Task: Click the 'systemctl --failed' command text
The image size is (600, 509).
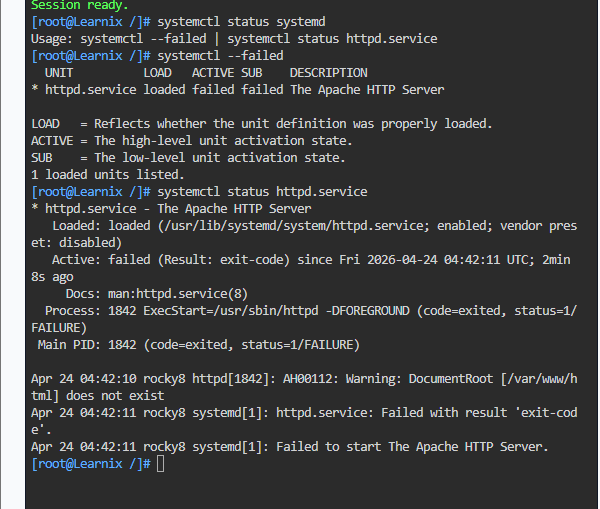Action: point(220,56)
